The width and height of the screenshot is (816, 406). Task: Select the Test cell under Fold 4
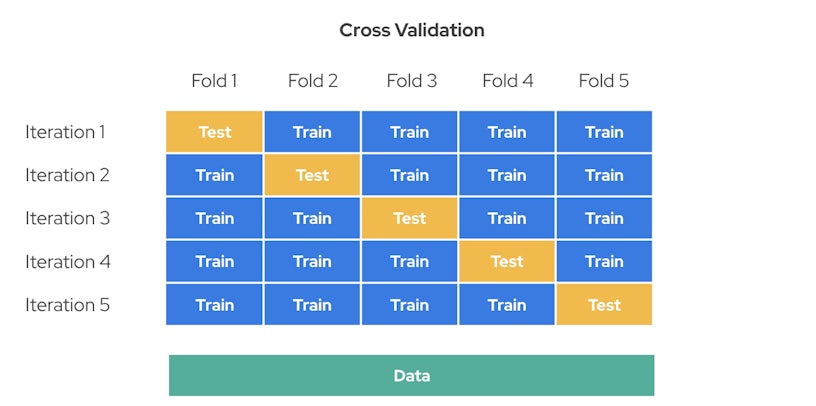(507, 261)
